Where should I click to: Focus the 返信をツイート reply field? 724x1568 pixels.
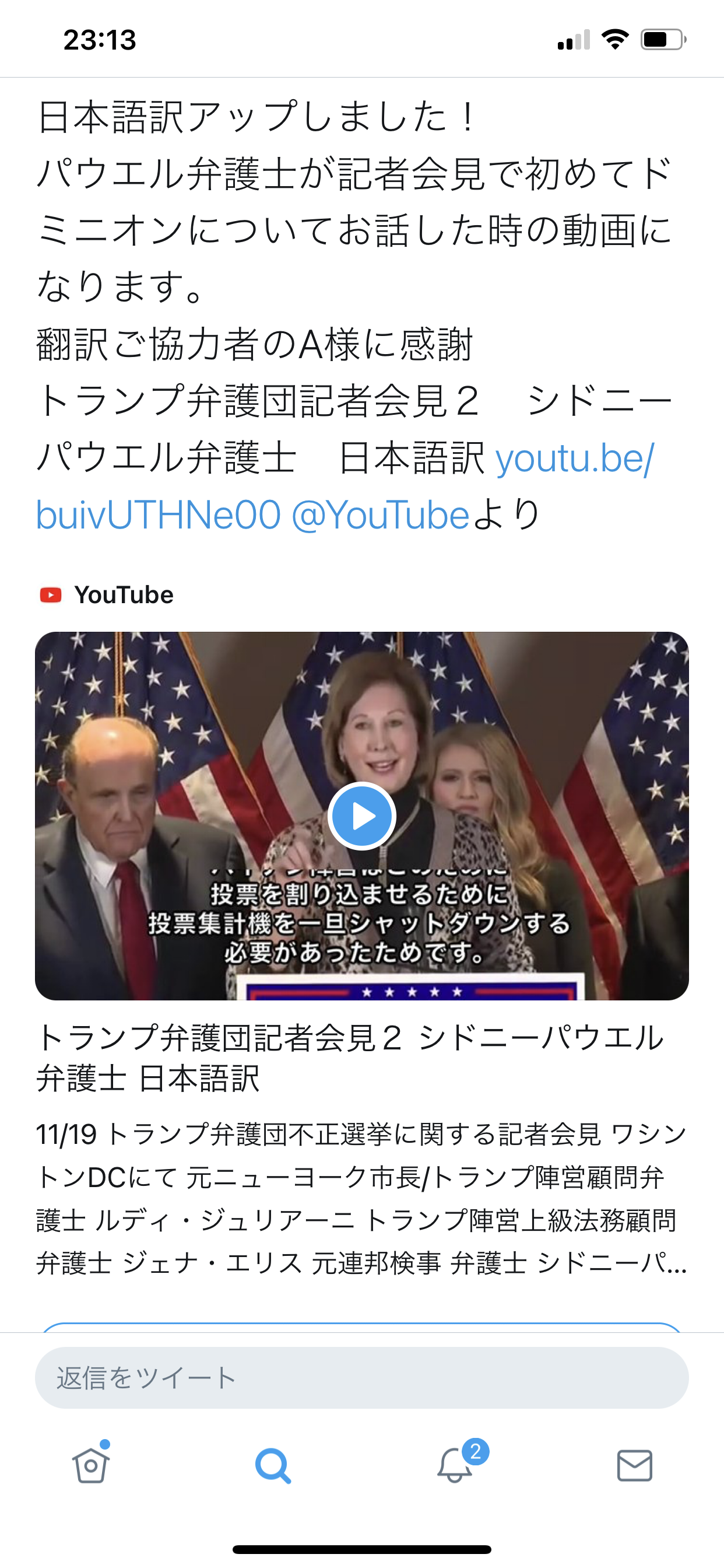[362, 1377]
